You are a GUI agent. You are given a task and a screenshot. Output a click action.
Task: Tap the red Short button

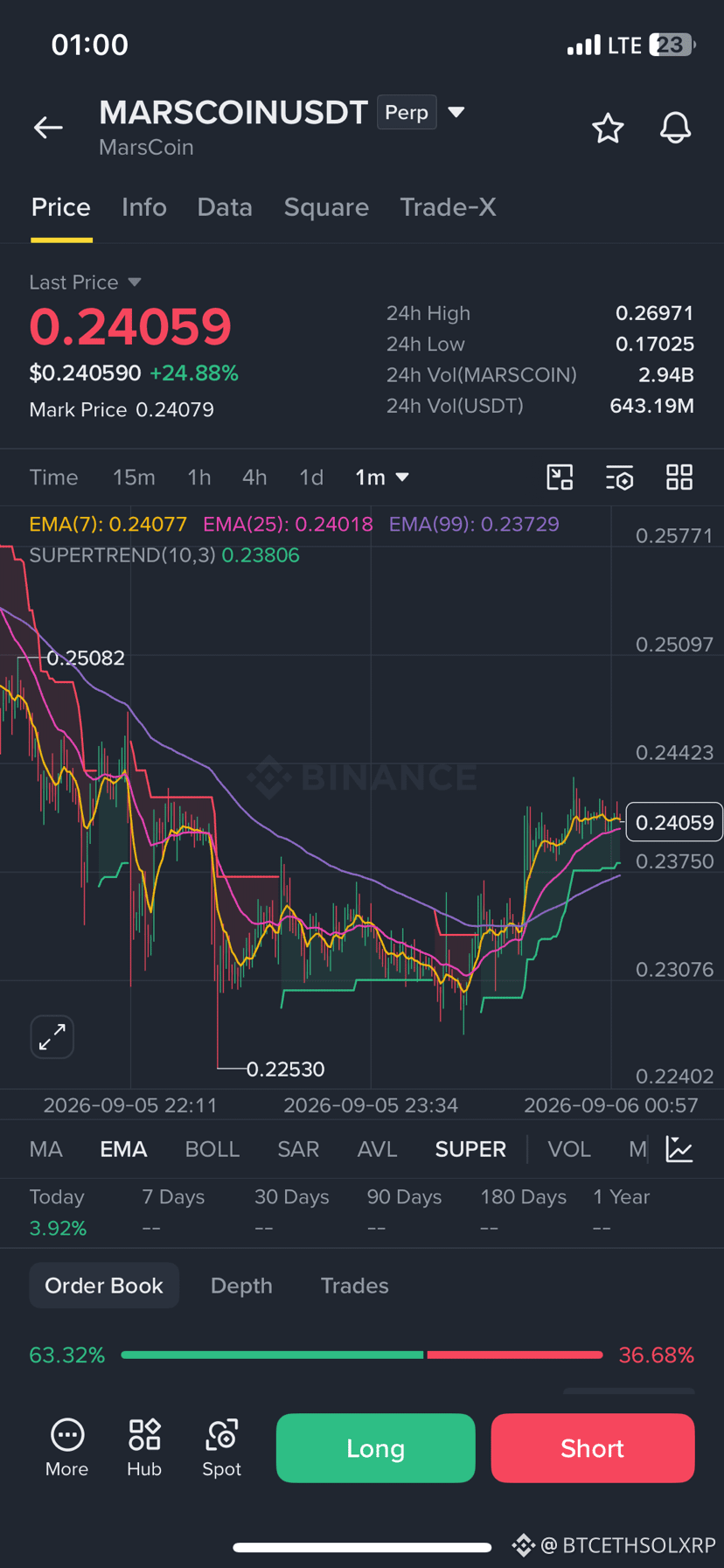[x=593, y=1448]
